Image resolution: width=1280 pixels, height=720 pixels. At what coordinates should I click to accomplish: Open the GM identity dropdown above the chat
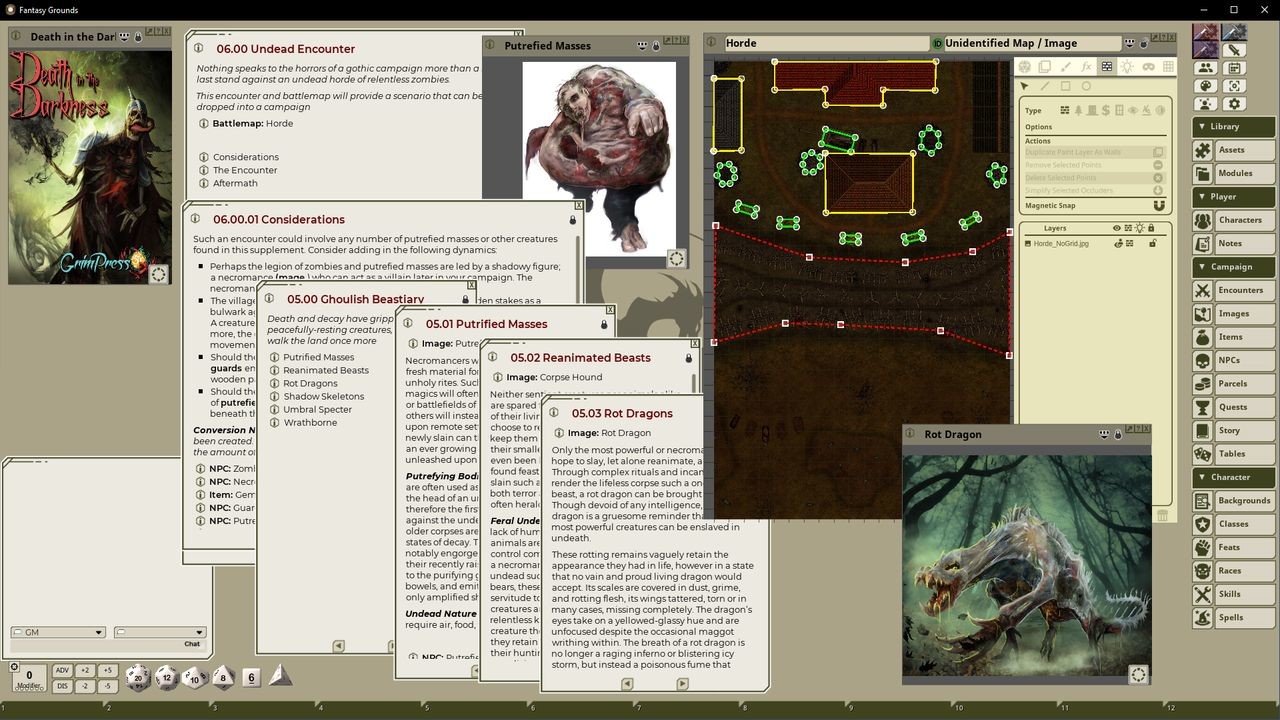[57, 632]
